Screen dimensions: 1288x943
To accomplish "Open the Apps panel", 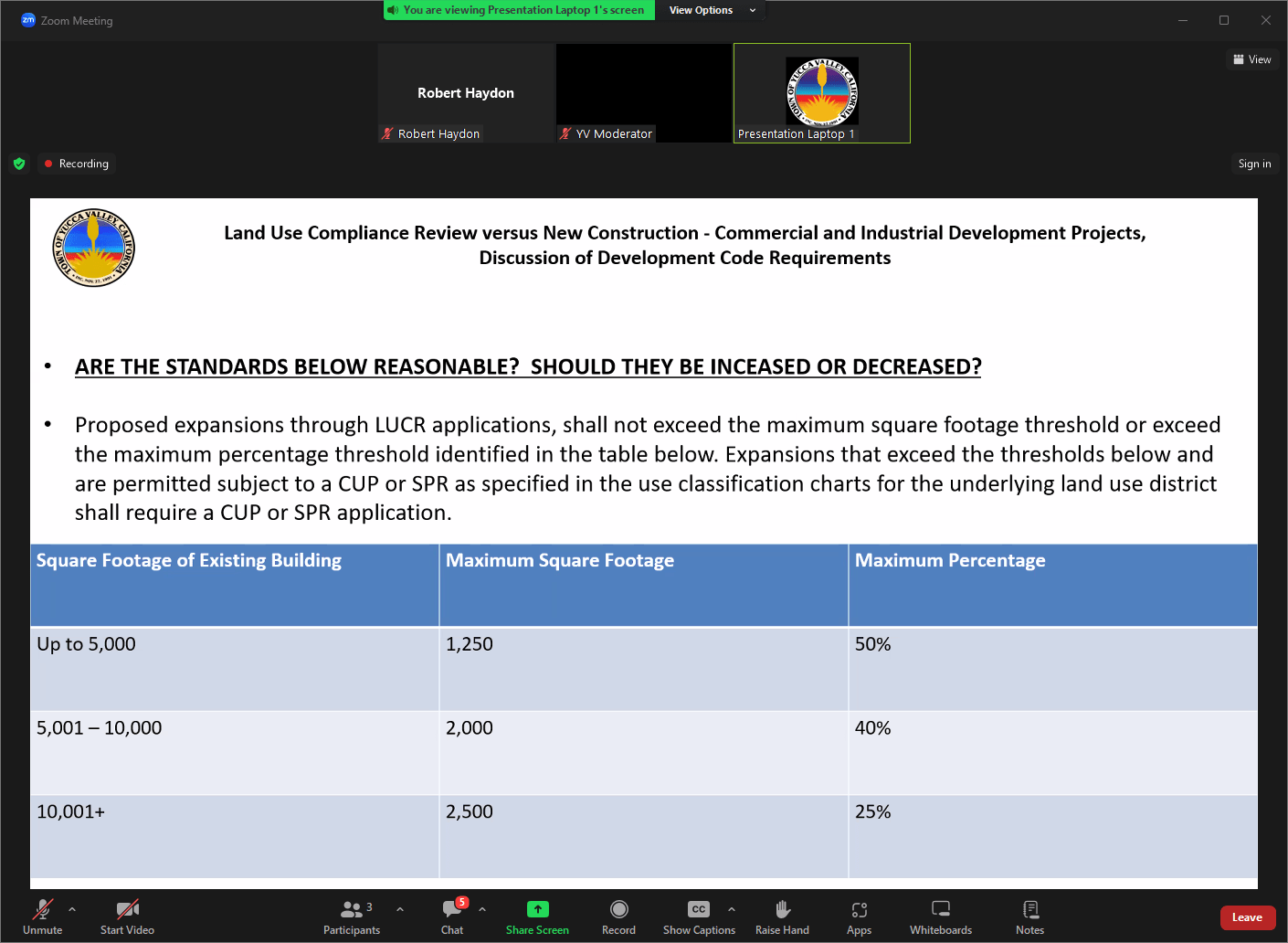I will [x=859, y=917].
